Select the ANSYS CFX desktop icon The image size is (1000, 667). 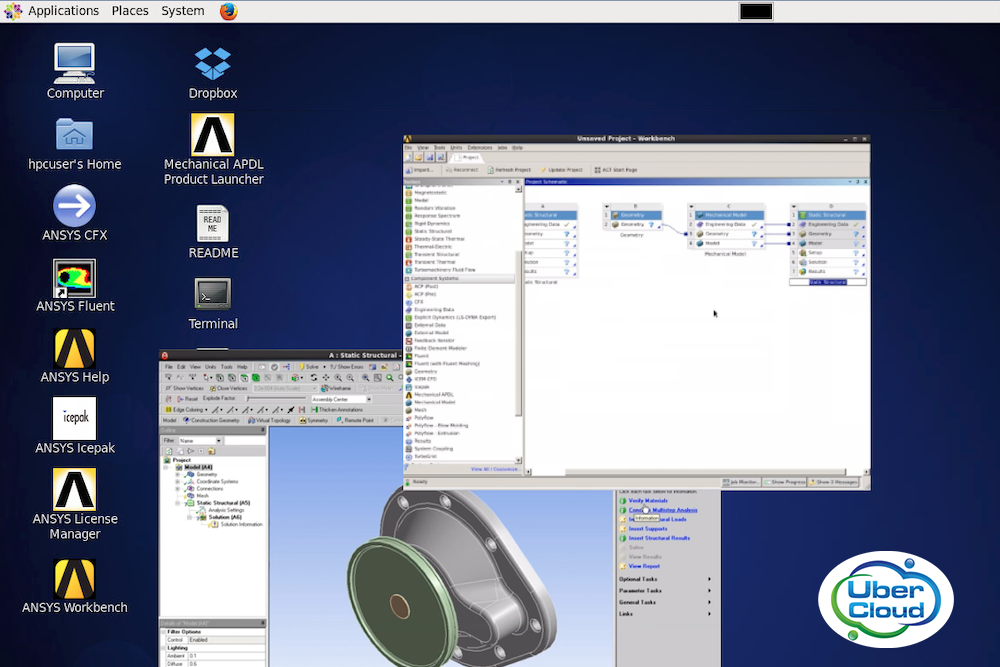pos(75,205)
